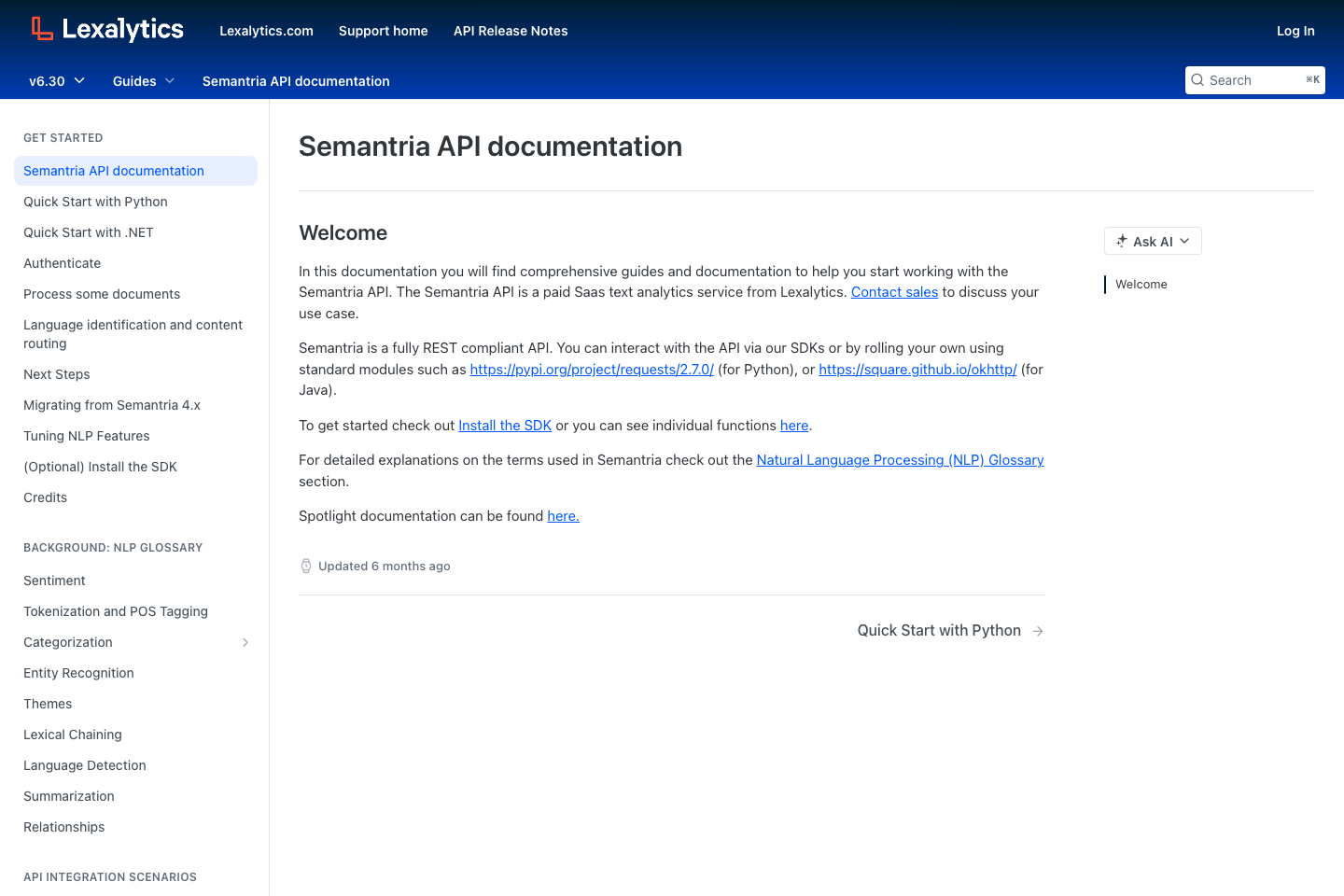
Task: Select Welcome in the right-side outline
Action: click(x=1141, y=284)
